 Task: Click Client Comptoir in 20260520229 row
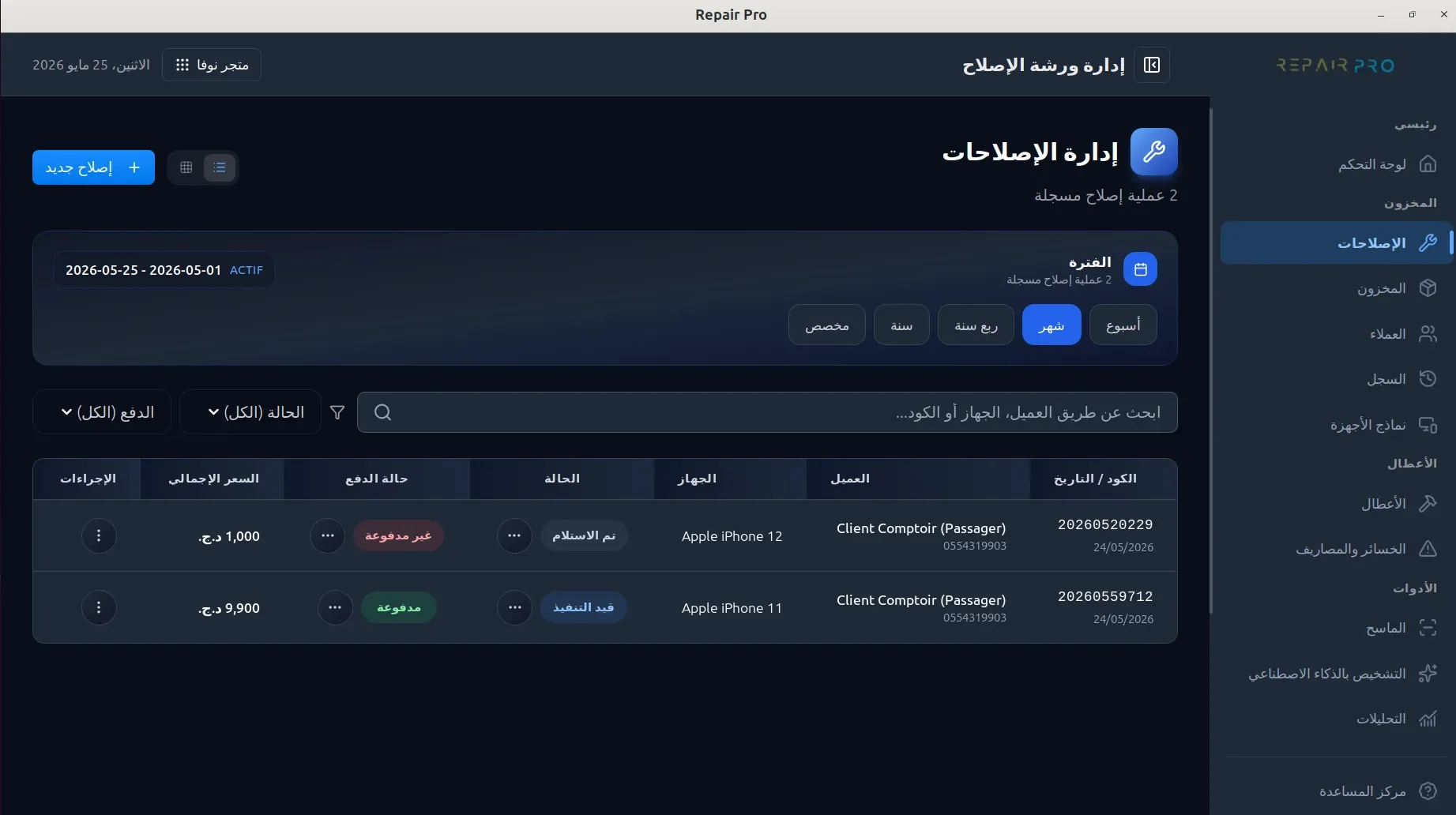[921, 528]
